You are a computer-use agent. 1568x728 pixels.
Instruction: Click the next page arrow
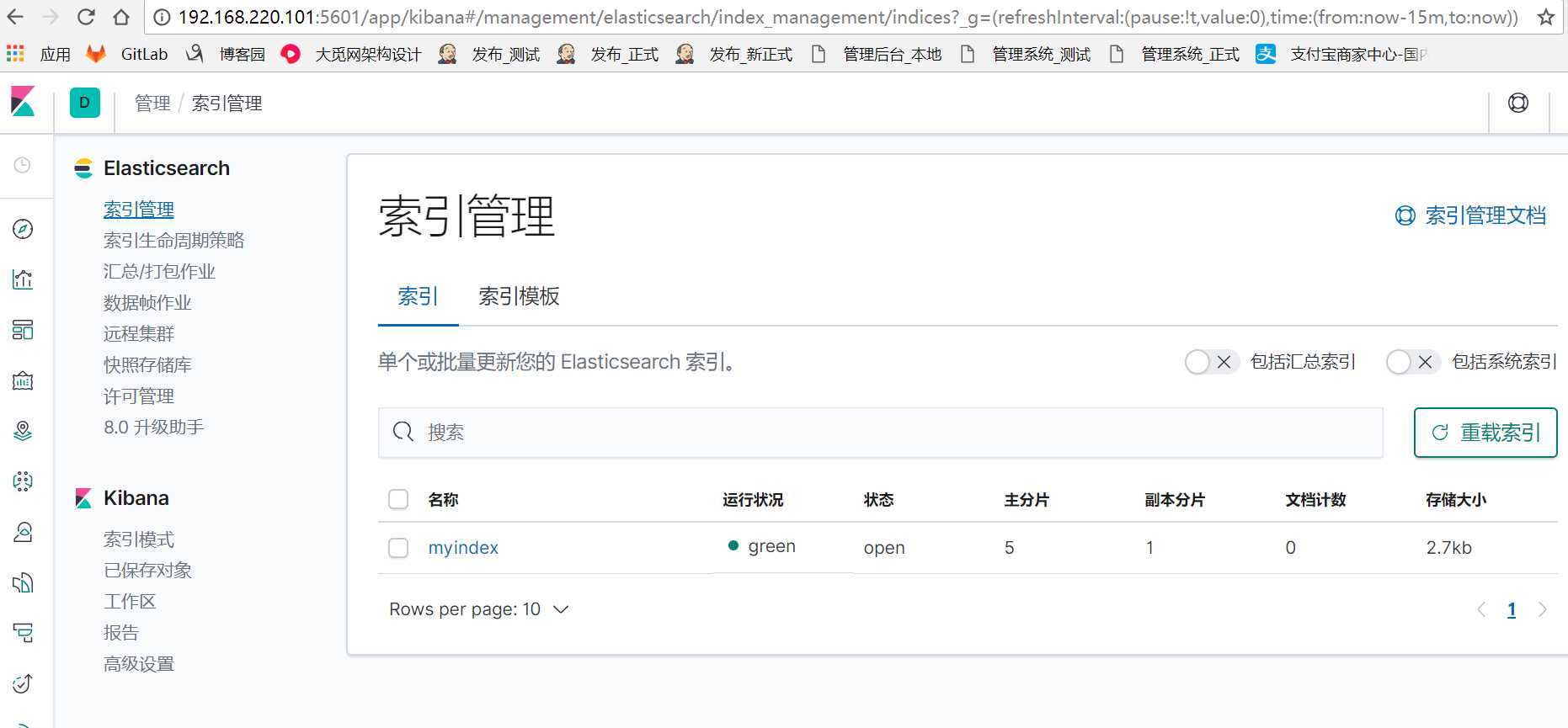tap(1543, 610)
